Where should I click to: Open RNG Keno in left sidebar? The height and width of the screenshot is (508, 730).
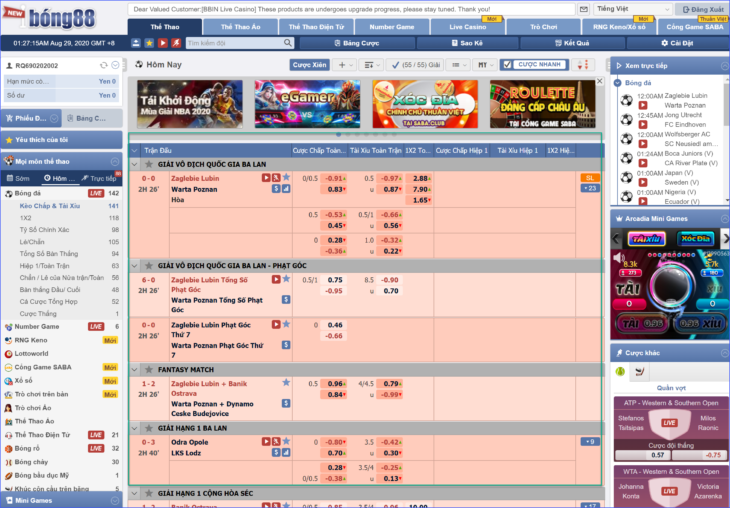31,340
